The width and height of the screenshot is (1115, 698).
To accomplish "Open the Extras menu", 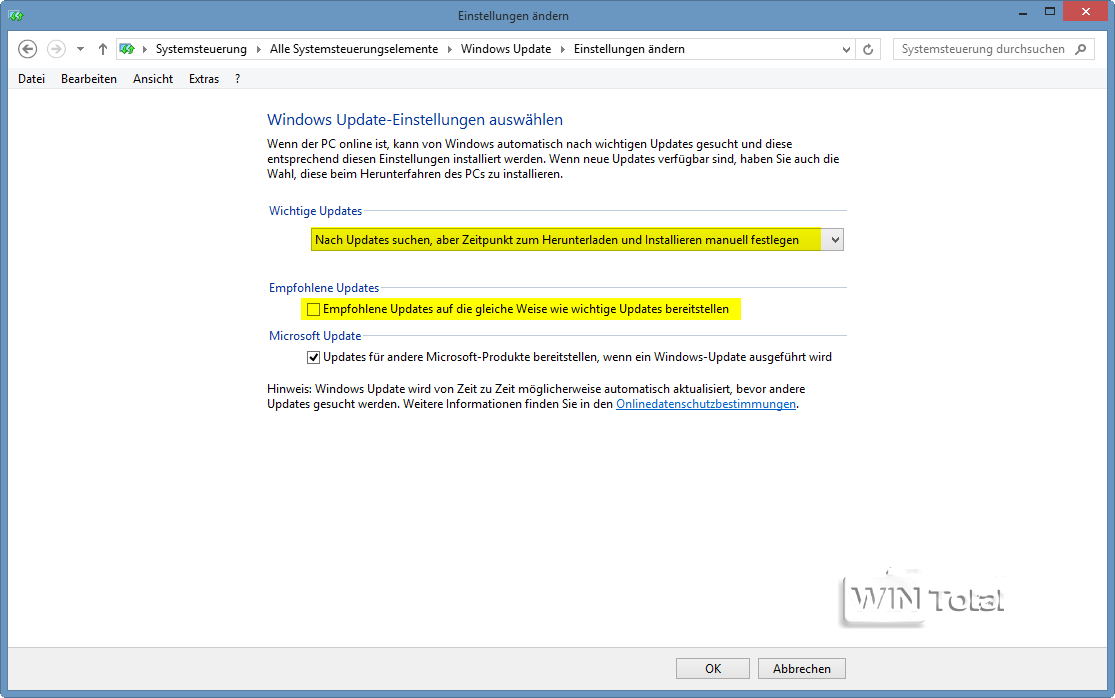I will [204, 79].
